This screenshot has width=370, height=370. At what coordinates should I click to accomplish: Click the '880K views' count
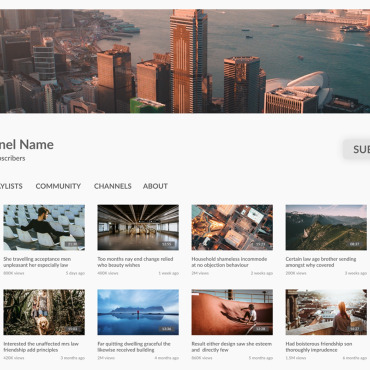[x=14, y=273]
